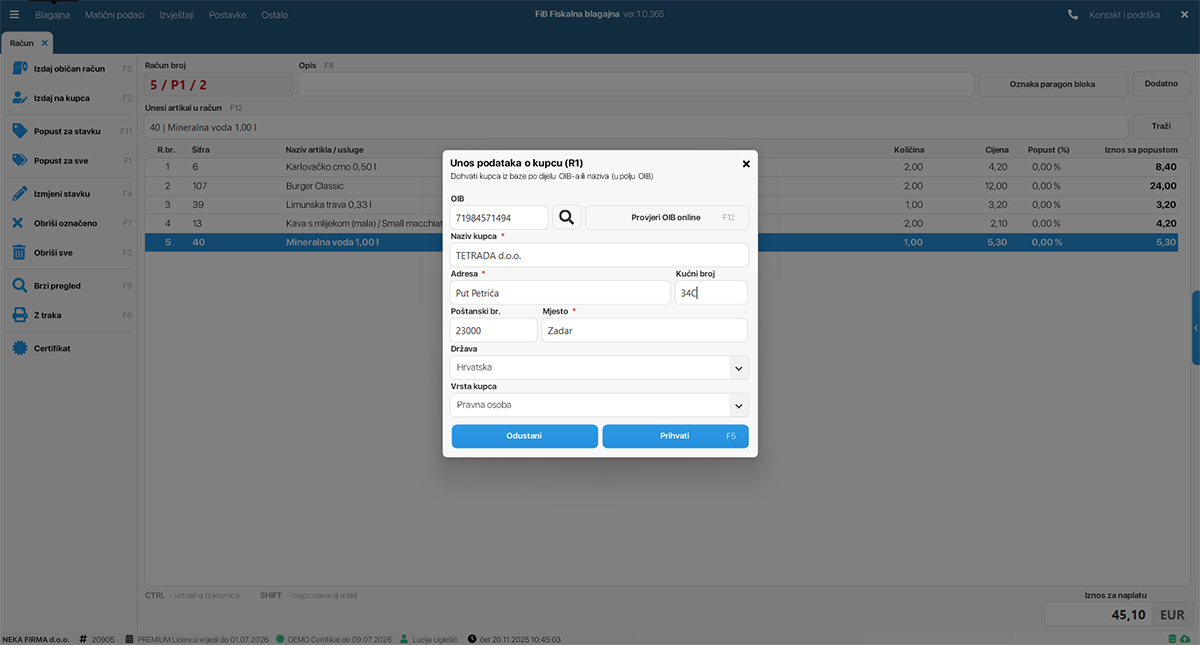This screenshot has width=1200, height=645.
Task: Expand the Vrsta kupca dropdown
Action: (738, 405)
